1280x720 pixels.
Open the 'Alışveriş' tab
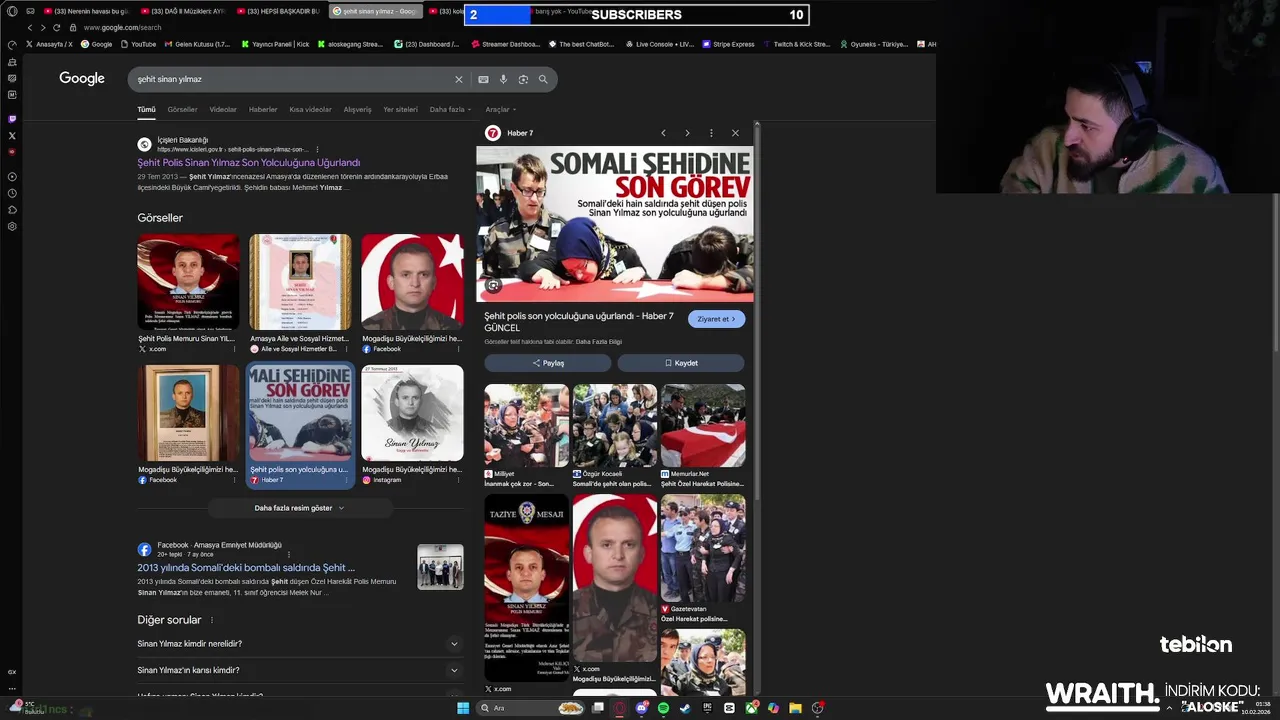tap(357, 110)
